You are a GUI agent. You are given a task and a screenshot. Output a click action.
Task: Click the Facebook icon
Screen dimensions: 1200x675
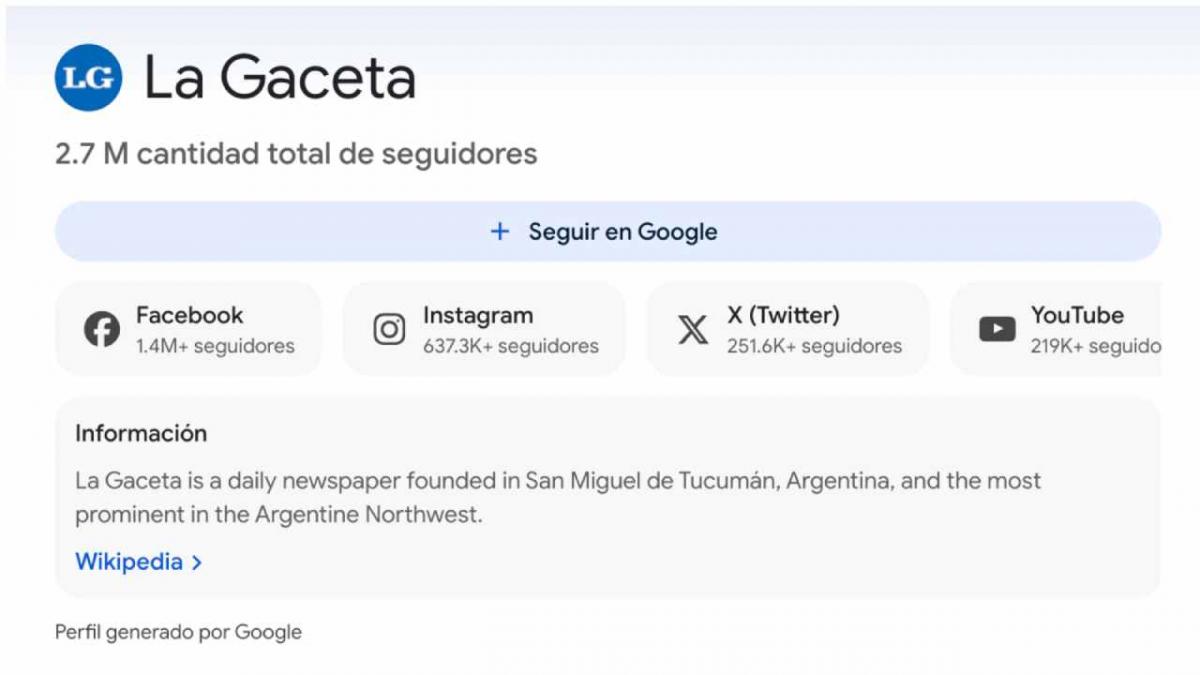click(x=101, y=329)
